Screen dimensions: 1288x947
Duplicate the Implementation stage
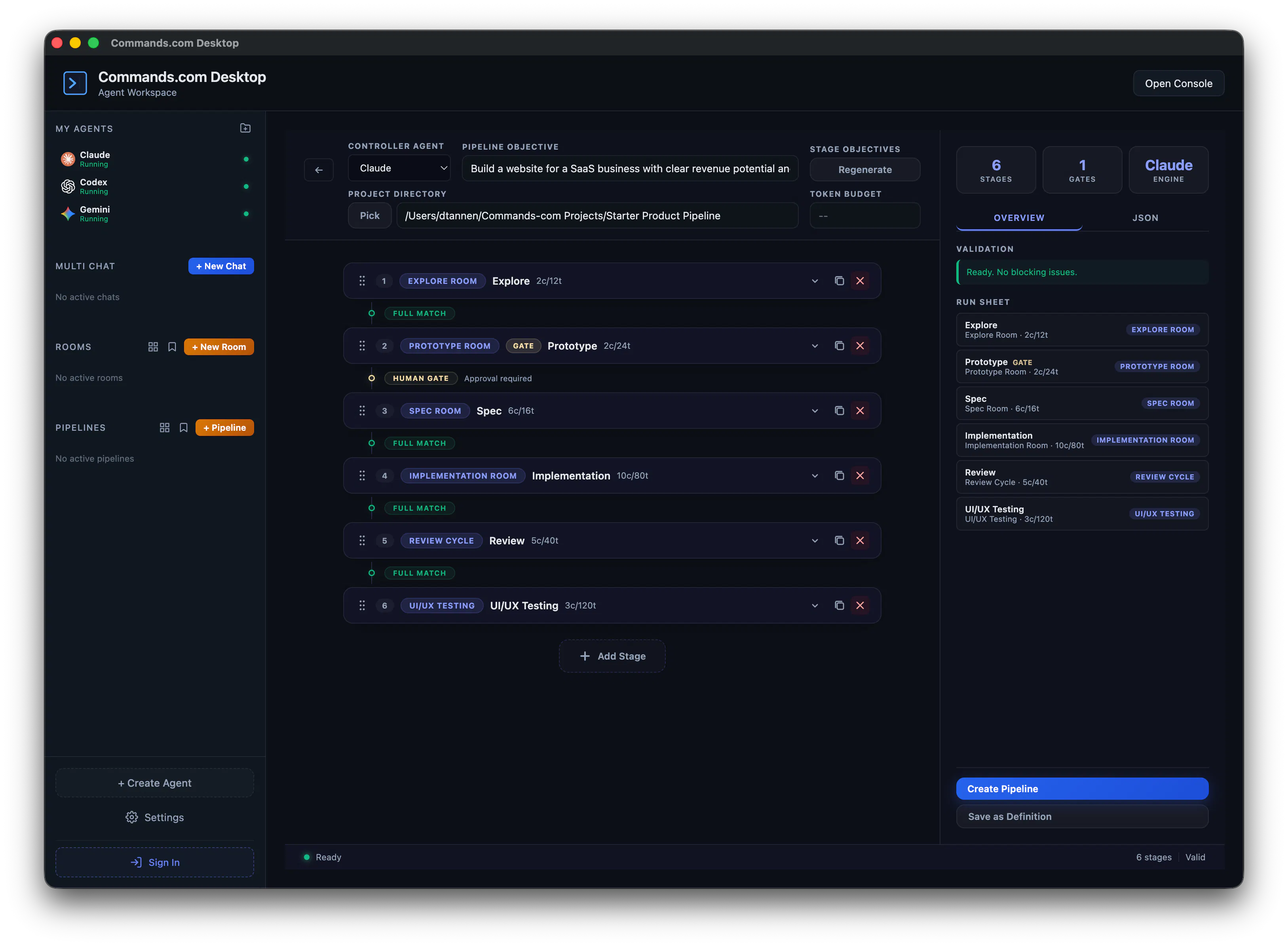point(840,476)
